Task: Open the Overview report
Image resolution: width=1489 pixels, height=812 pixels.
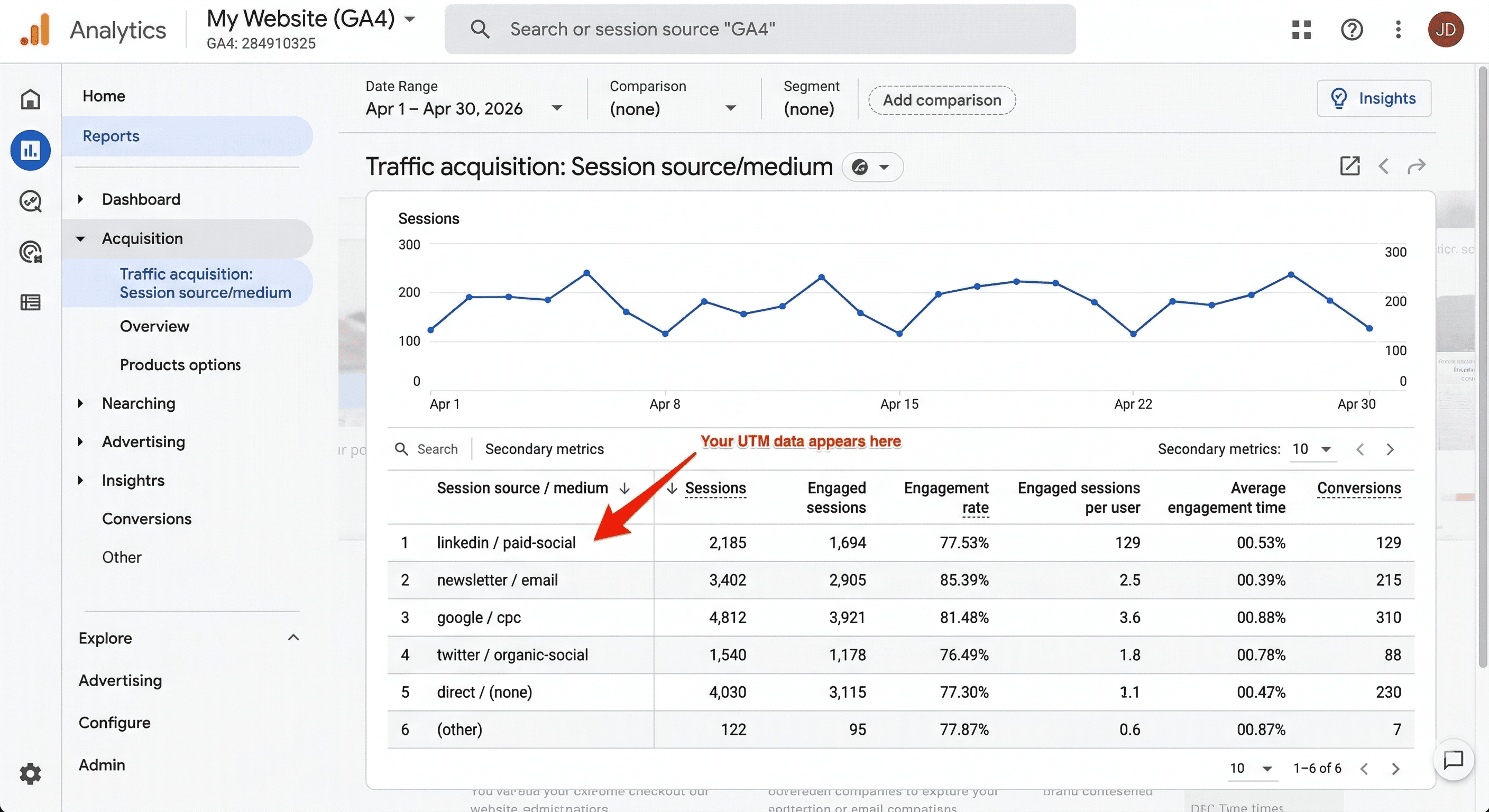Action: [154, 326]
